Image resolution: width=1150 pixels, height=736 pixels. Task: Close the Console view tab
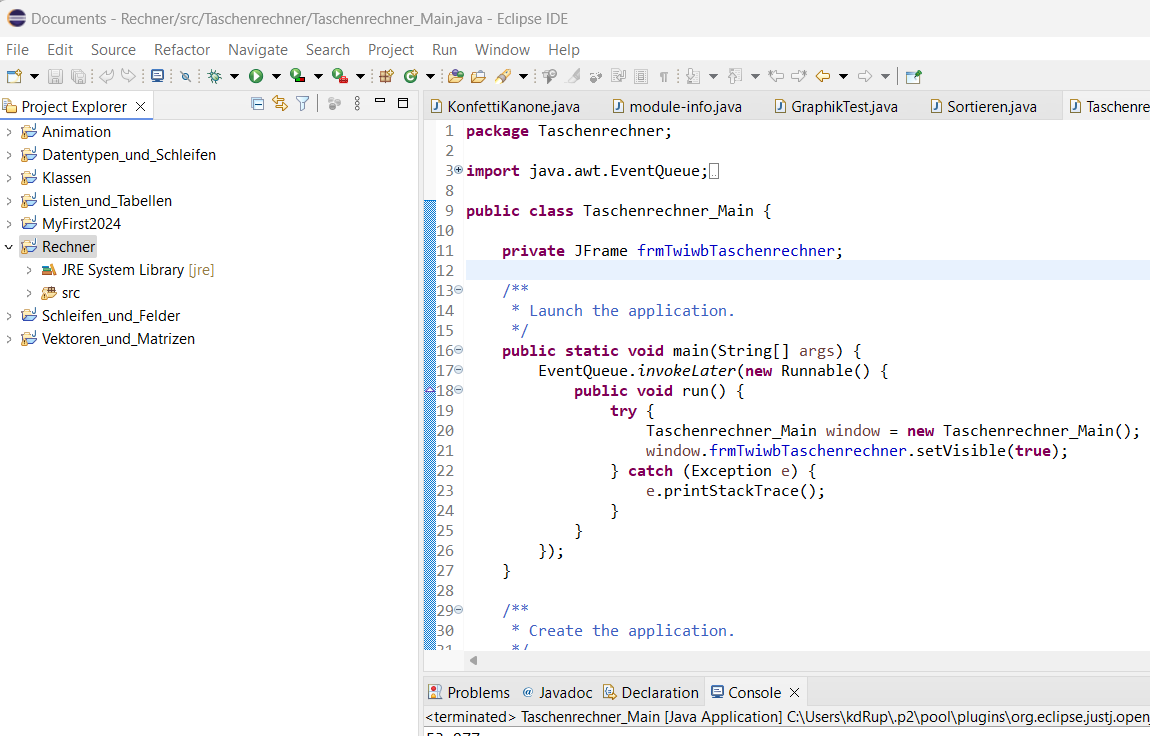click(795, 692)
